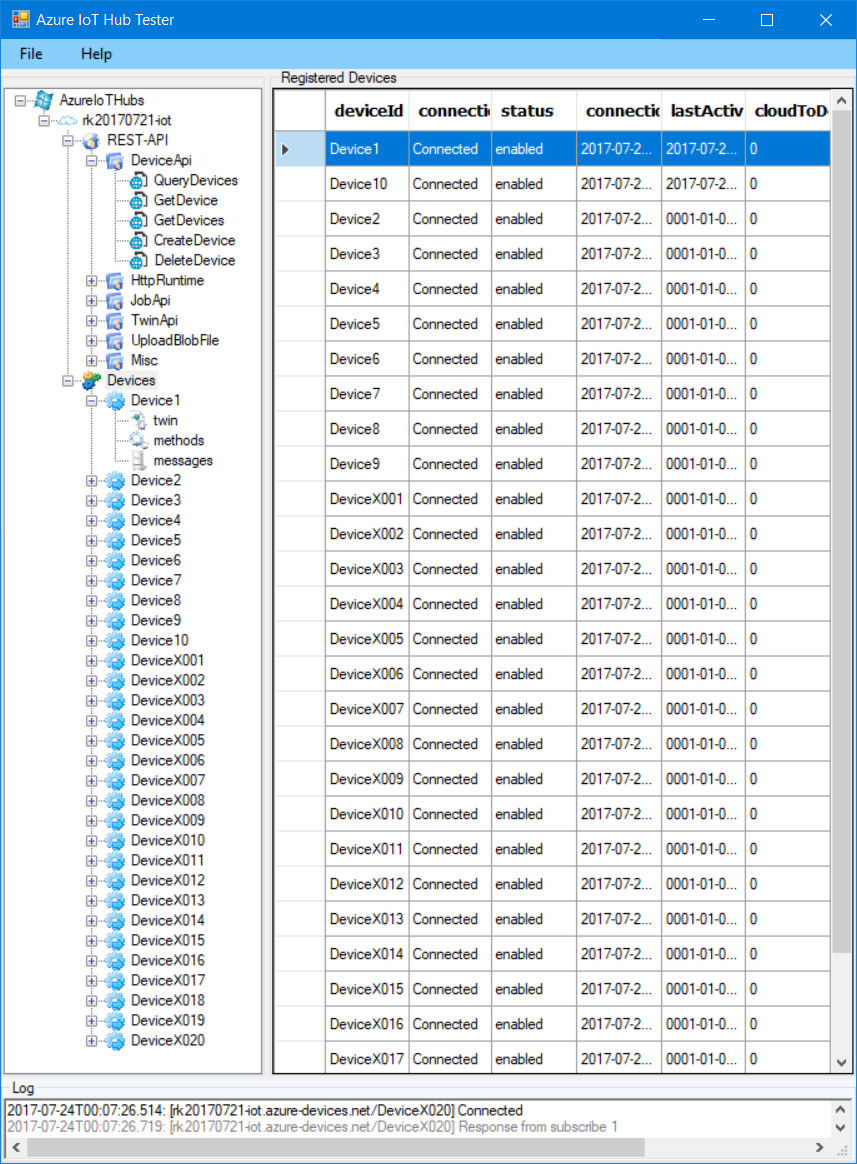Collapse the Devices tree node
This screenshot has height=1164, width=857.
pos(68,381)
